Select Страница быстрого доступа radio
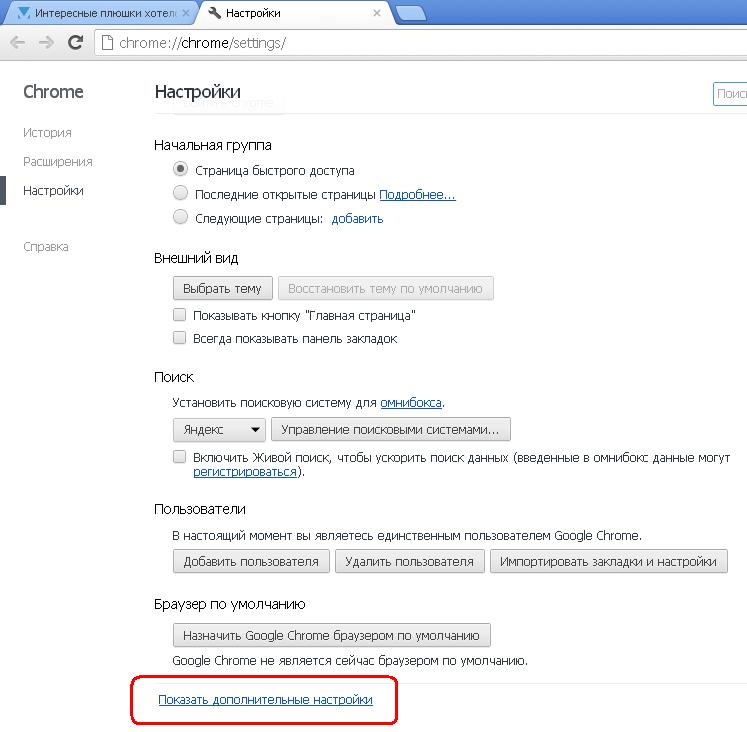Screen dimensions: 747x732 [180, 169]
